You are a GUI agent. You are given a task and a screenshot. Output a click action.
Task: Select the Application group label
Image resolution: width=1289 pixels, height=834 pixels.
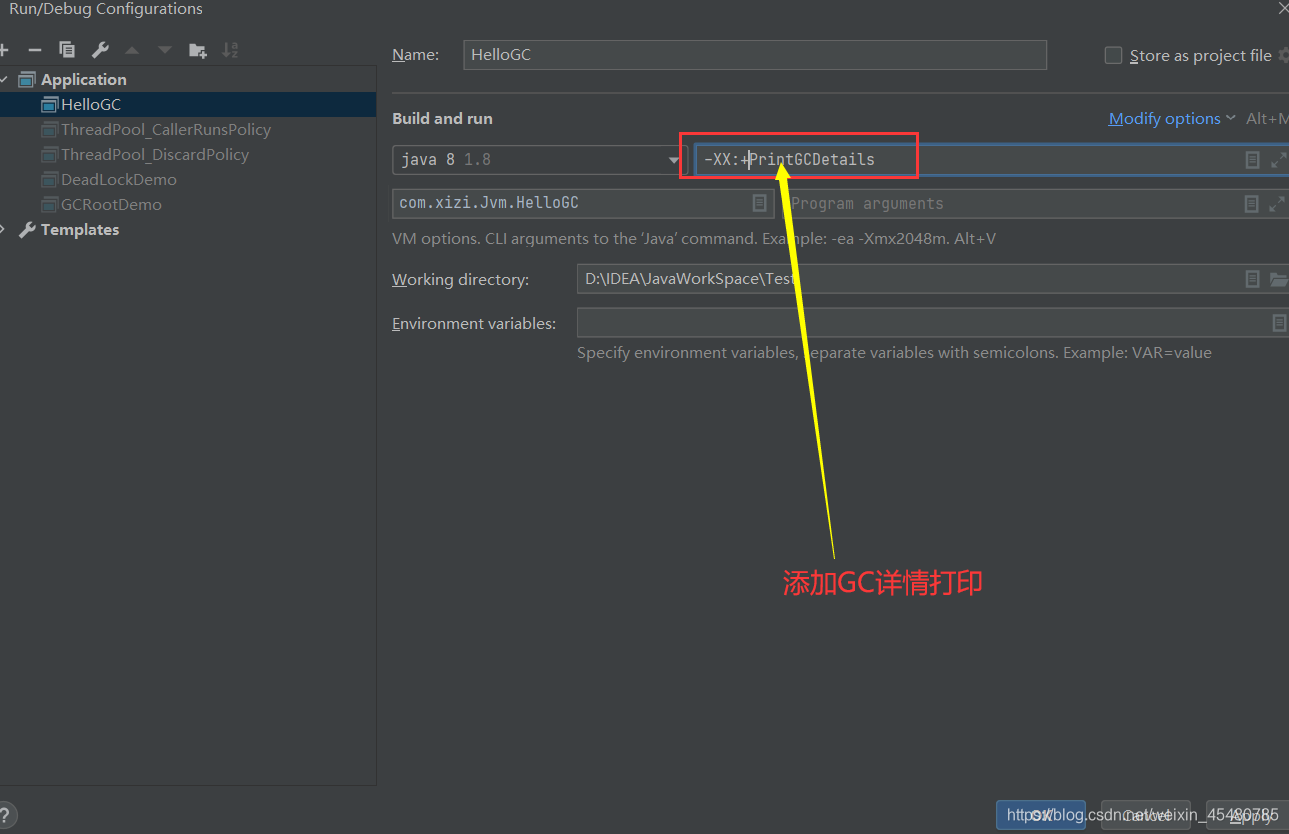pos(84,80)
